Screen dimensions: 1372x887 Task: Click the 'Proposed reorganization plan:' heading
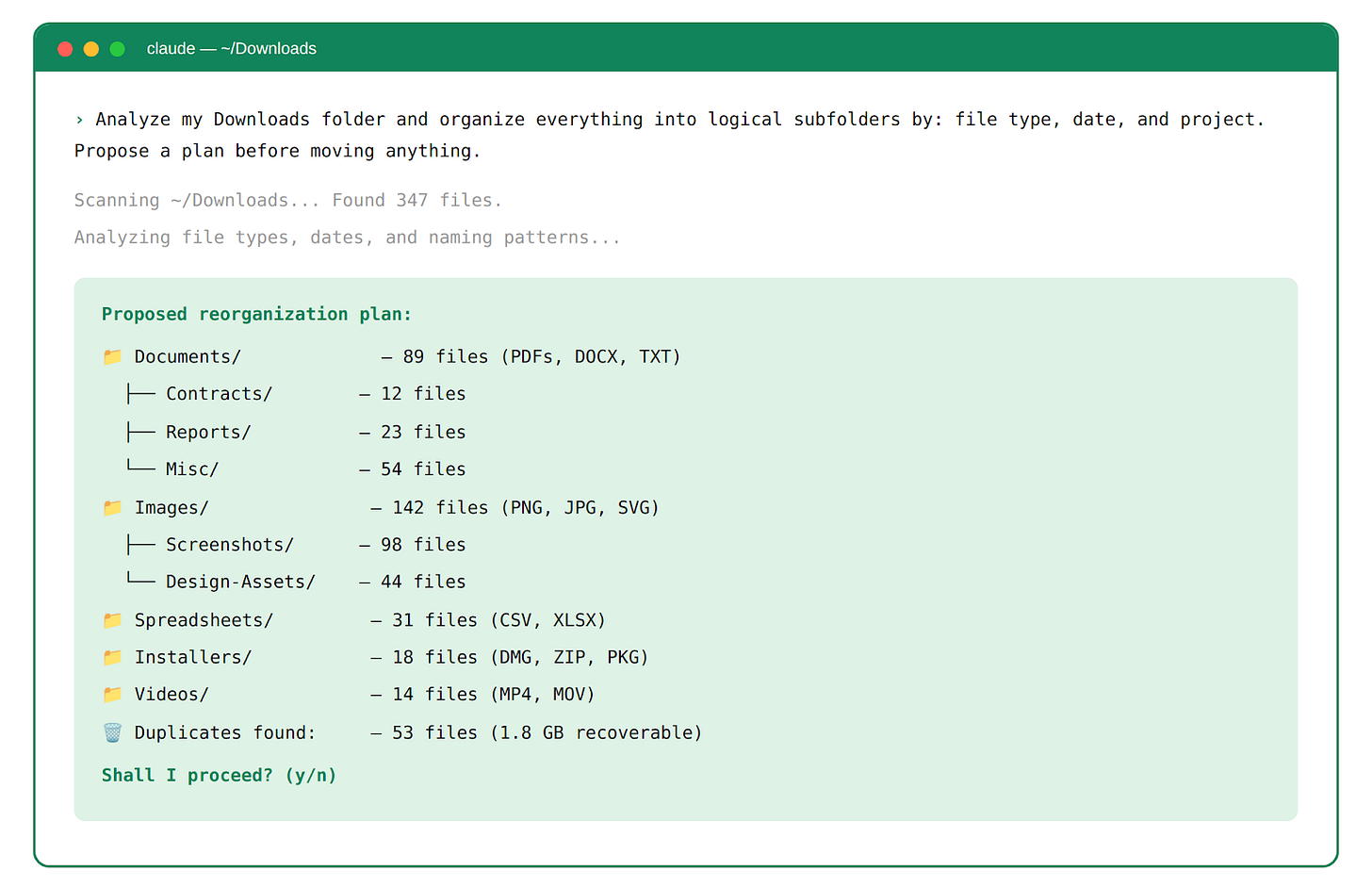pos(256,314)
